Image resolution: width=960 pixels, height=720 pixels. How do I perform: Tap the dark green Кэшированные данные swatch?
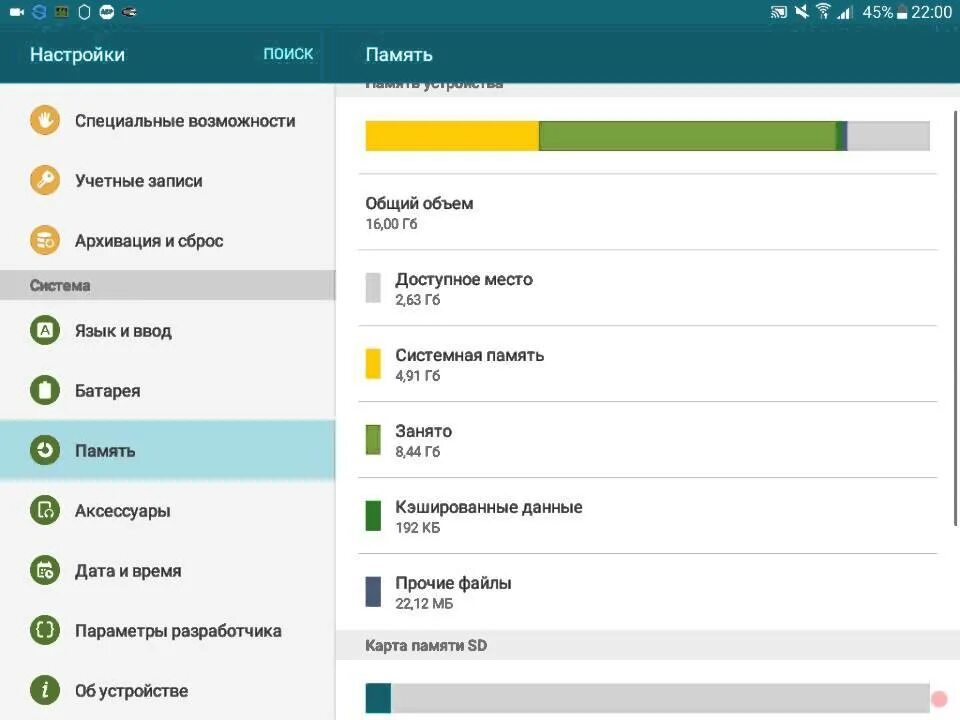click(373, 516)
